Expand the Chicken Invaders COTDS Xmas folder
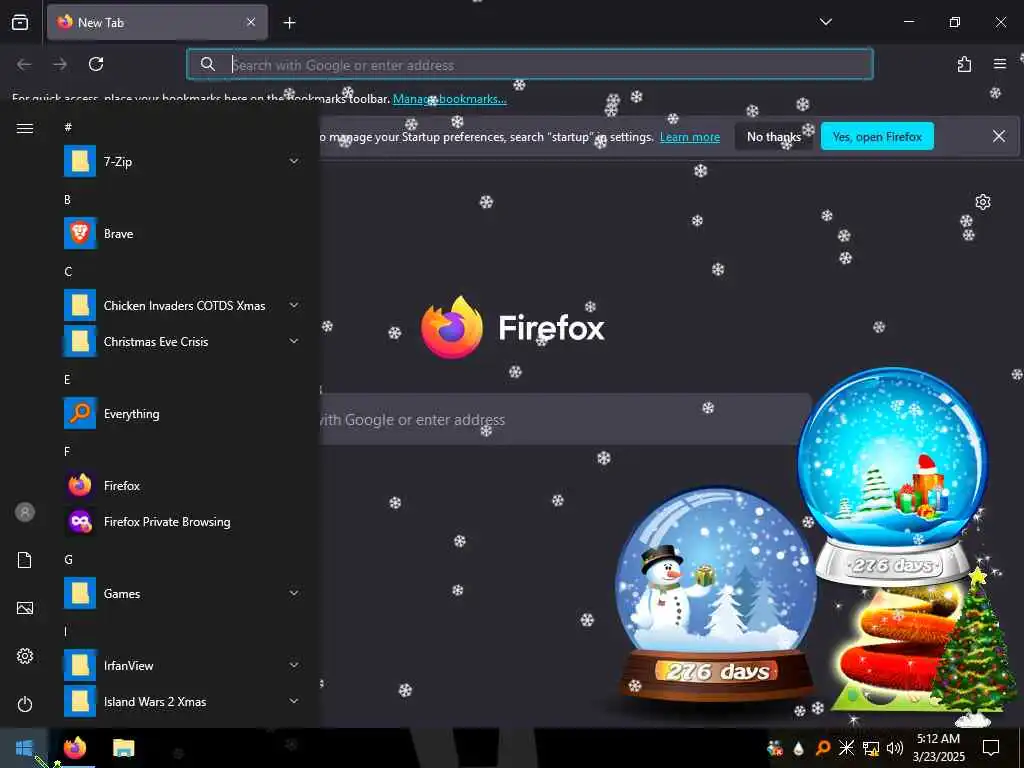This screenshot has width=1024, height=768. click(182, 306)
